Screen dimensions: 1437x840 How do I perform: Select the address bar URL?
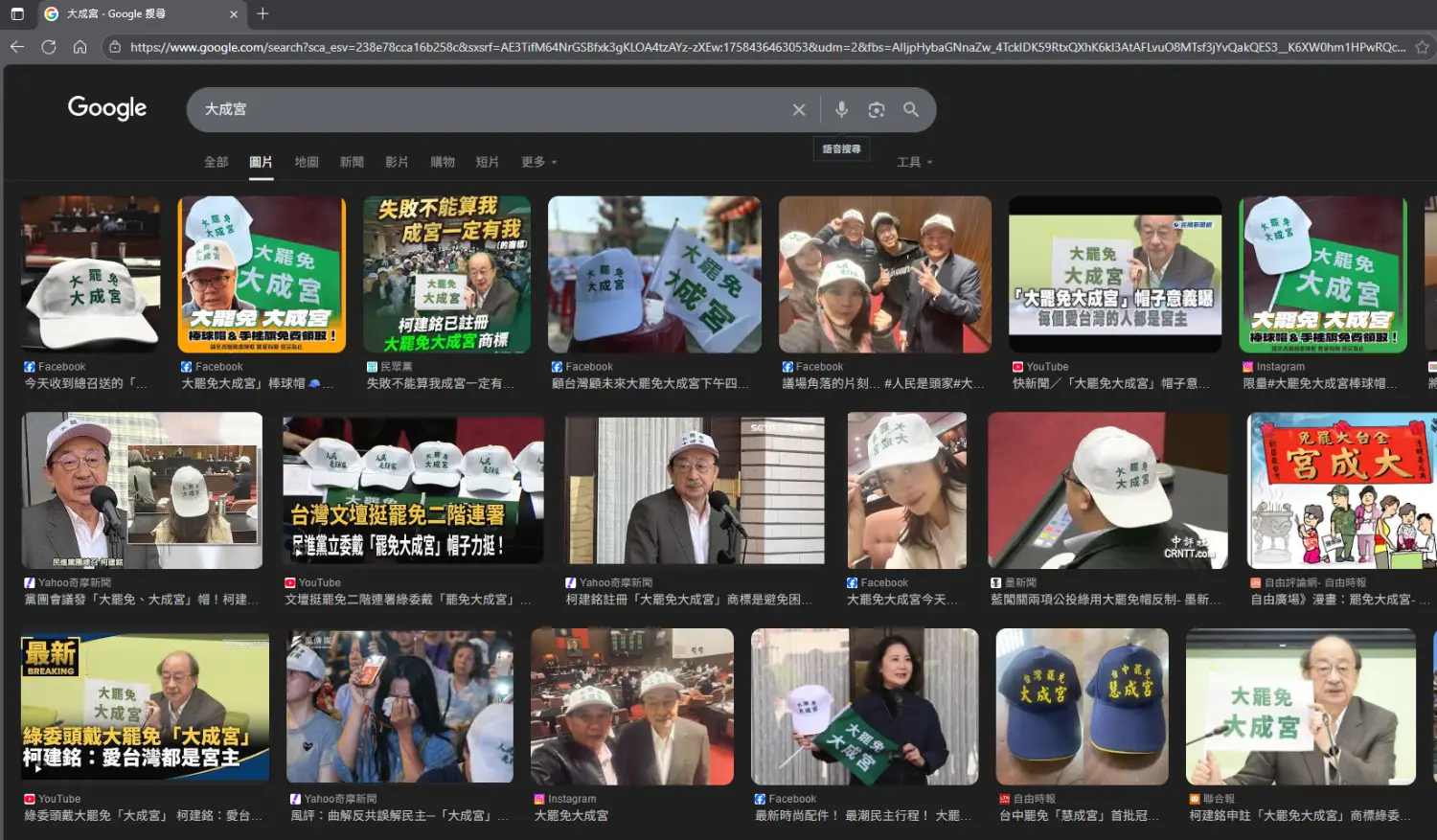767,47
